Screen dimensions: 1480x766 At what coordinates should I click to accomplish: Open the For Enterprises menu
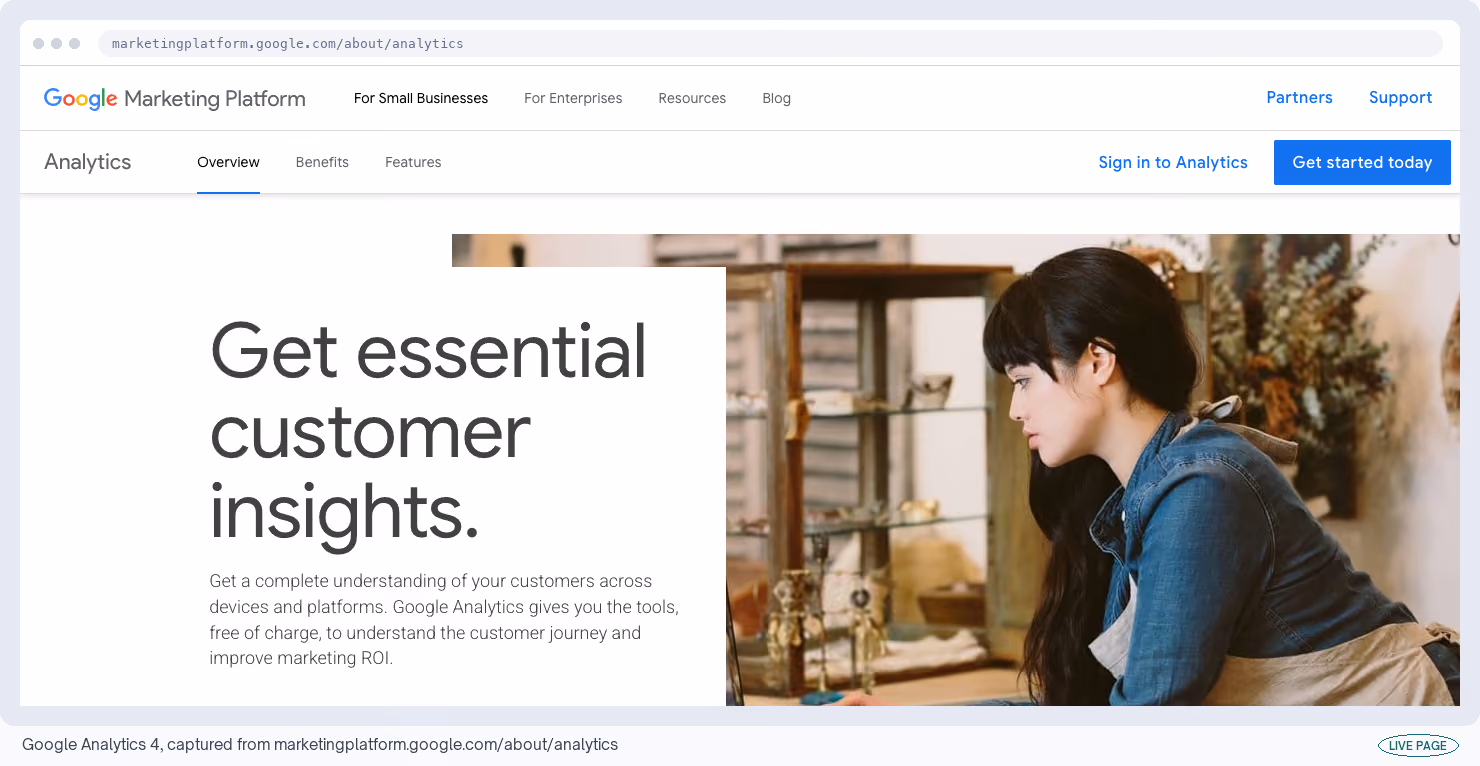pos(573,98)
